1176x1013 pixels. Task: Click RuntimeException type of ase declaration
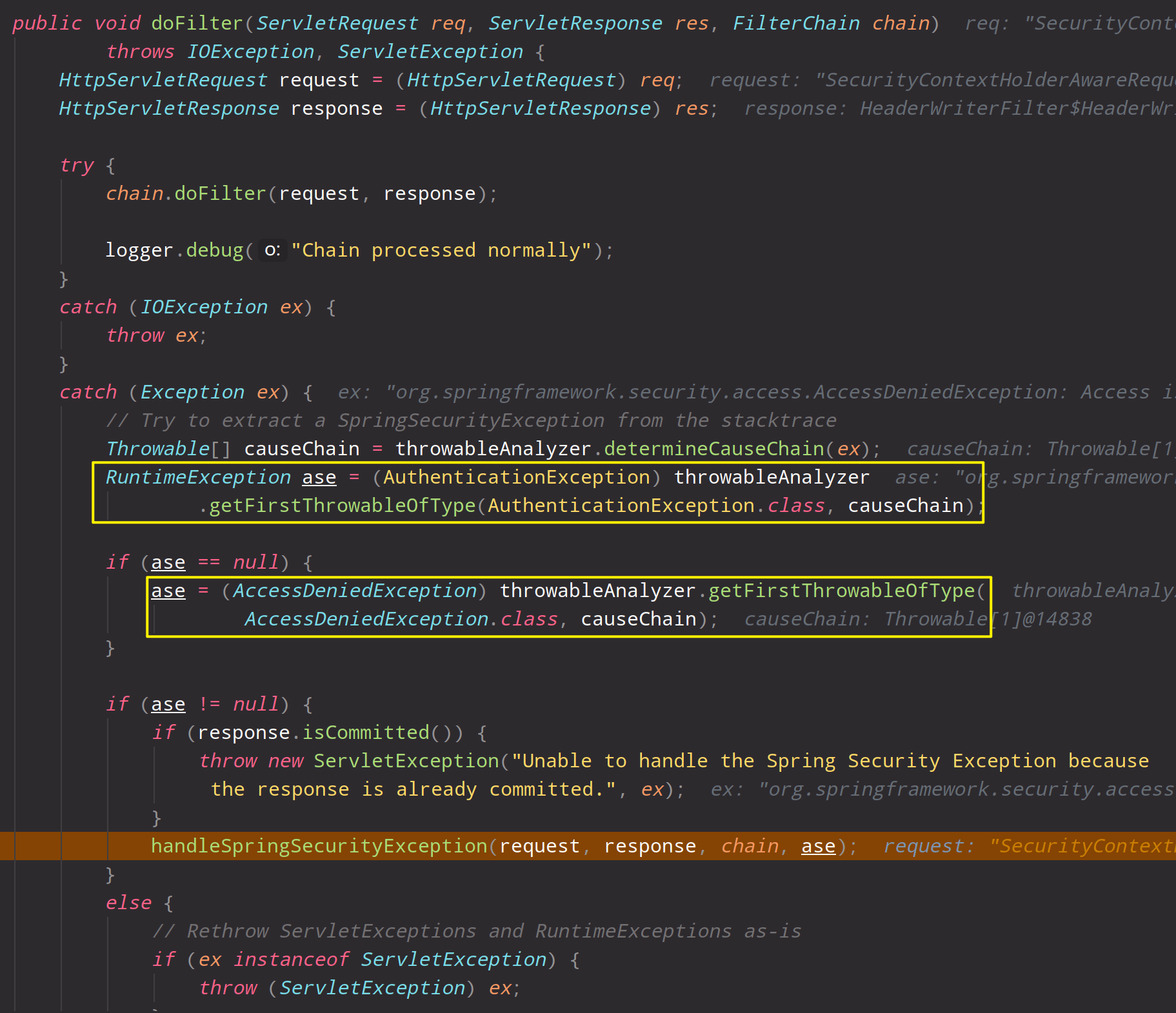click(x=198, y=477)
